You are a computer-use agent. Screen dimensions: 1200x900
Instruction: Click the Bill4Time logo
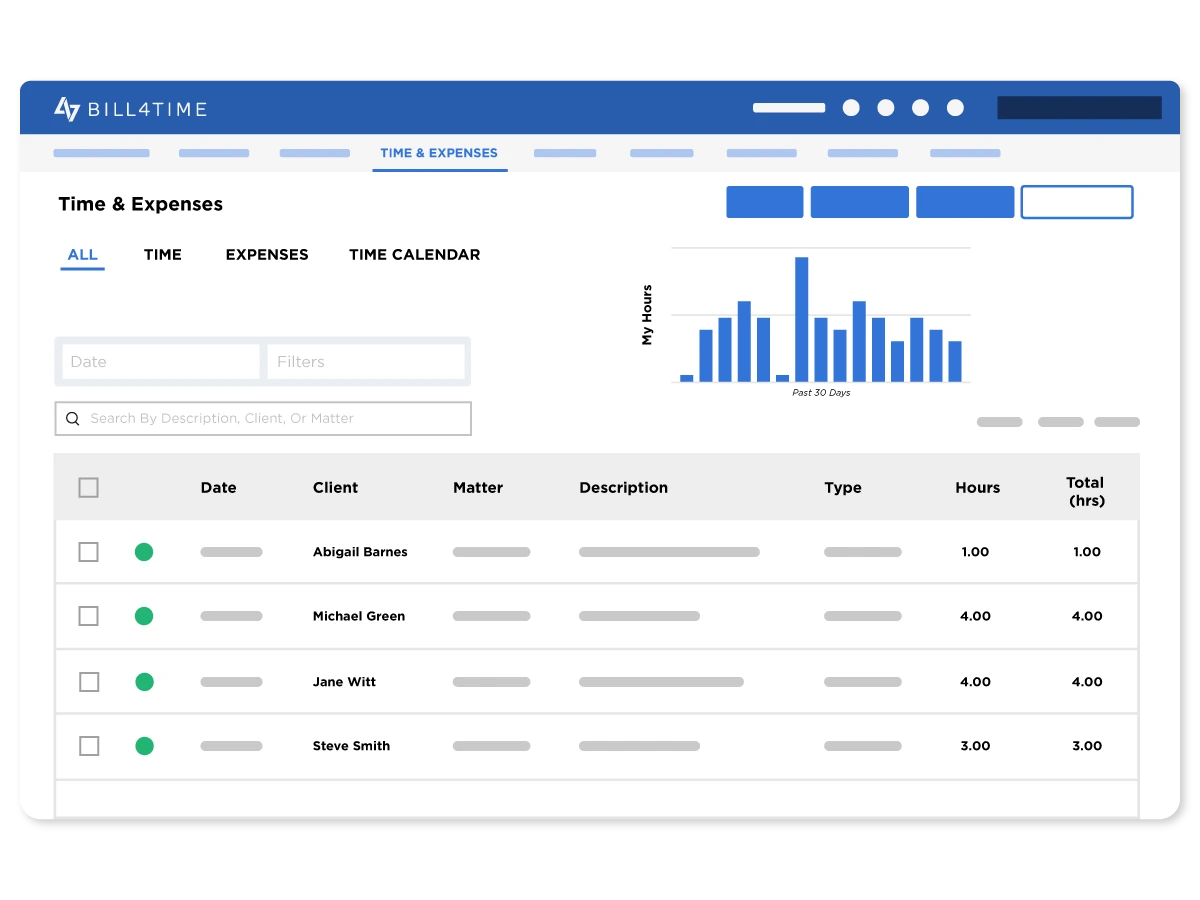130,109
